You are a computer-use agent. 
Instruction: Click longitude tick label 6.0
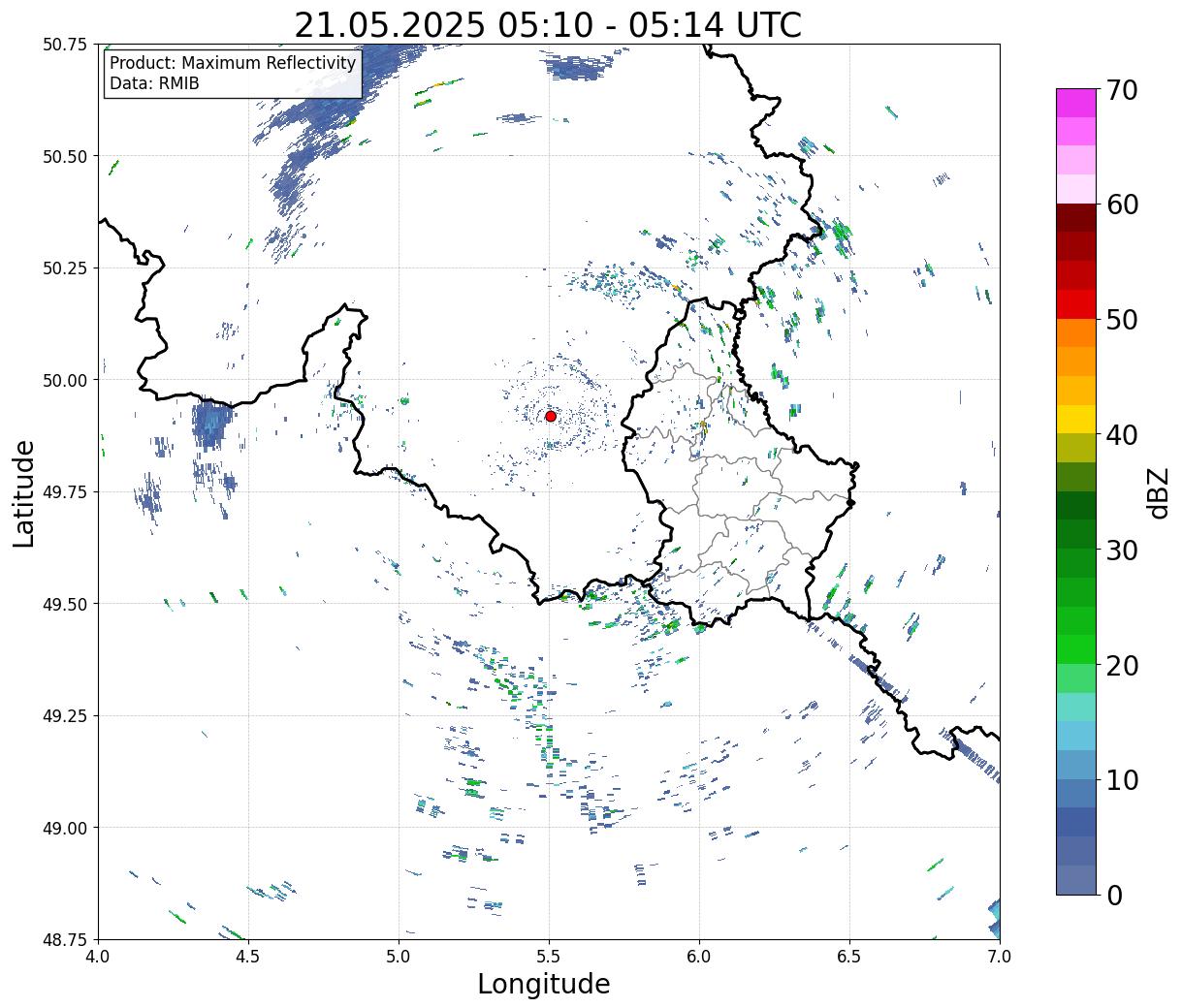tap(699, 956)
